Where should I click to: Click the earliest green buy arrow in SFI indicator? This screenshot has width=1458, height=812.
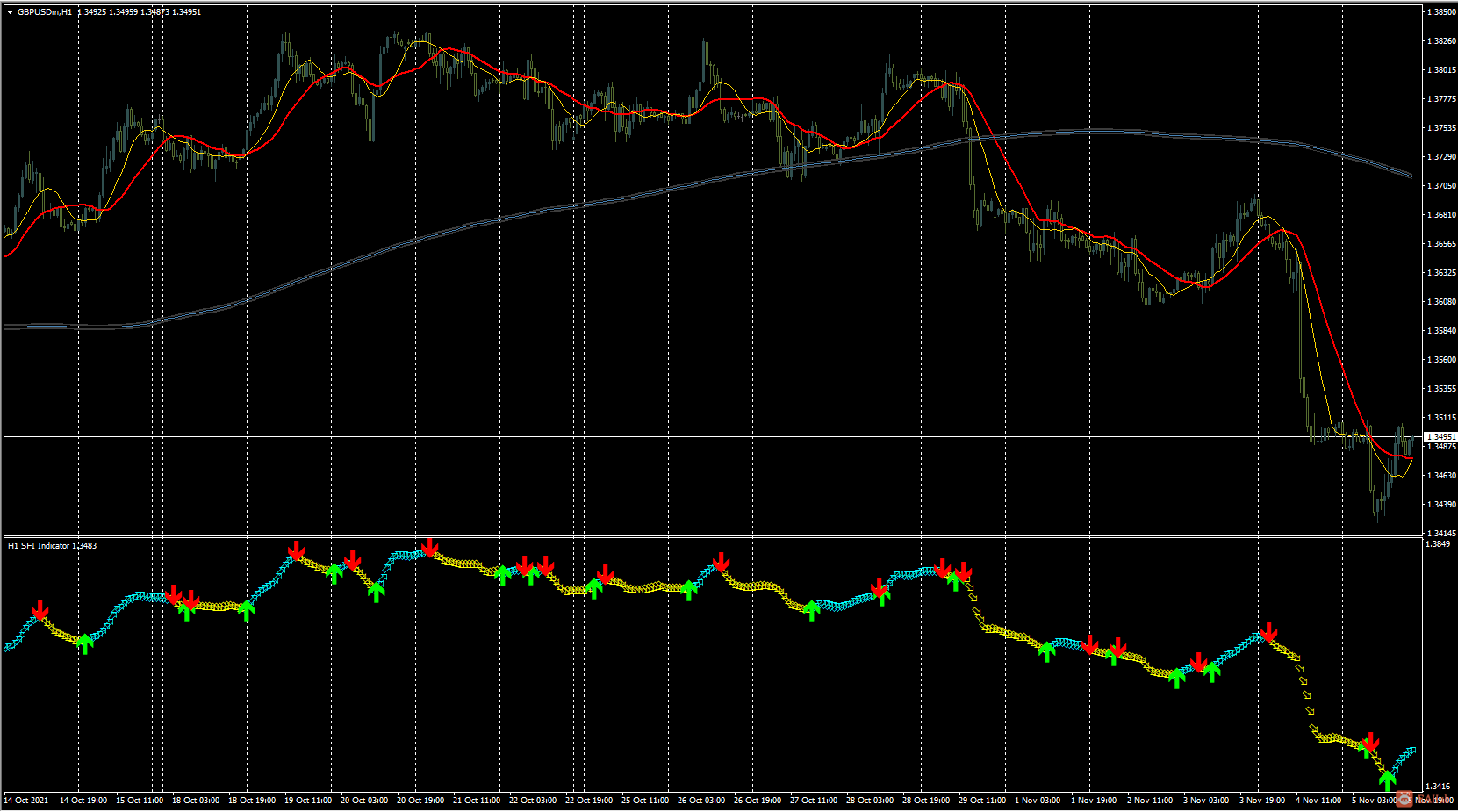[x=84, y=644]
